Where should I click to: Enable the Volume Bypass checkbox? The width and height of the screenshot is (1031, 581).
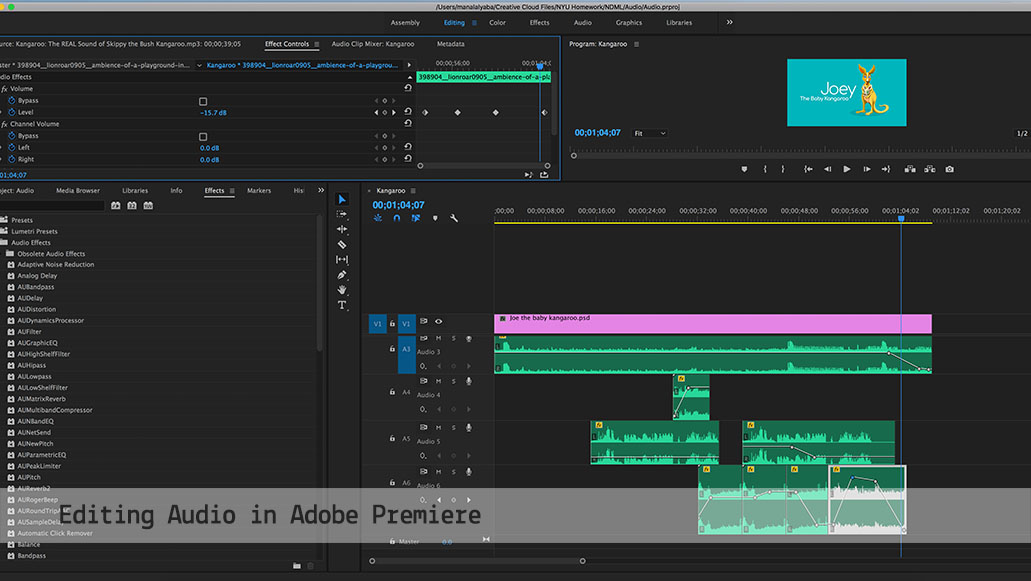click(x=203, y=101)
